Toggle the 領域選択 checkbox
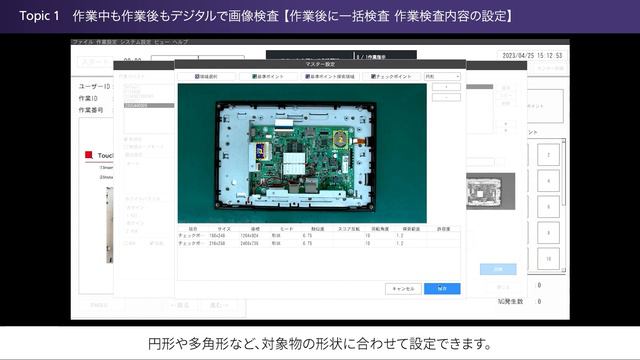 point(197,76)
